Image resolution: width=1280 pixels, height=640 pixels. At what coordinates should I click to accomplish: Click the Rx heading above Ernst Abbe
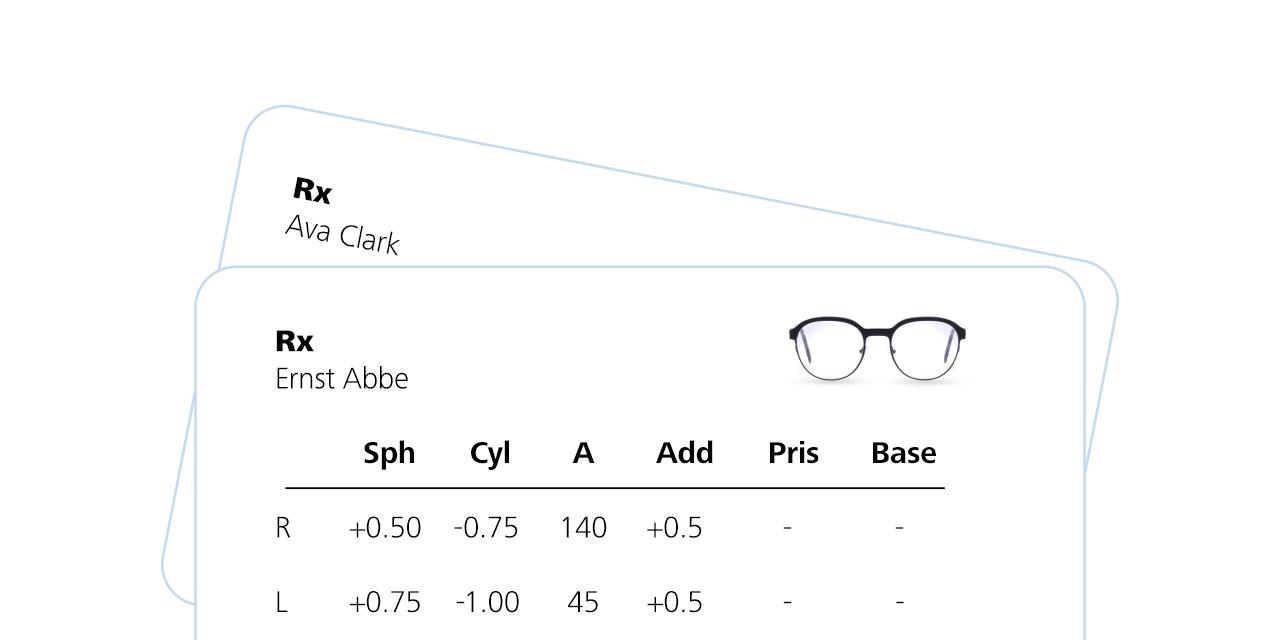click(x=294, y=341)
